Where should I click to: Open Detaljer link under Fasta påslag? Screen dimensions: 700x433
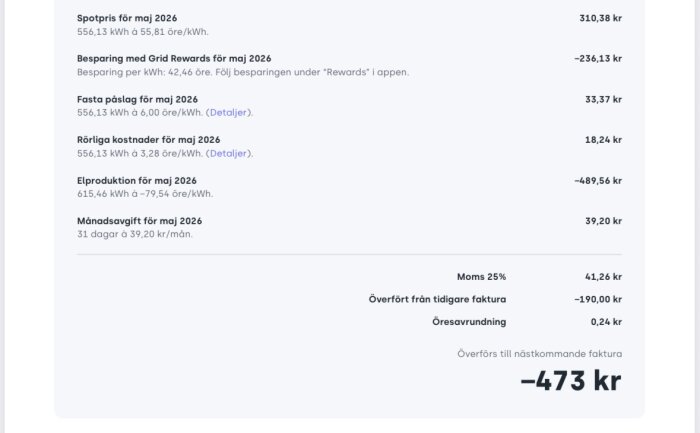click(228, 112)
